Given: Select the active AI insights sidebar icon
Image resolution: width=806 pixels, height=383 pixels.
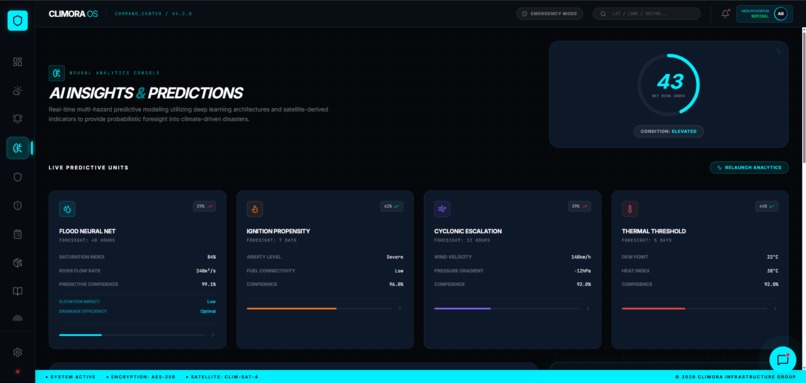Looking at the screenshot, I should coord(17,148).
